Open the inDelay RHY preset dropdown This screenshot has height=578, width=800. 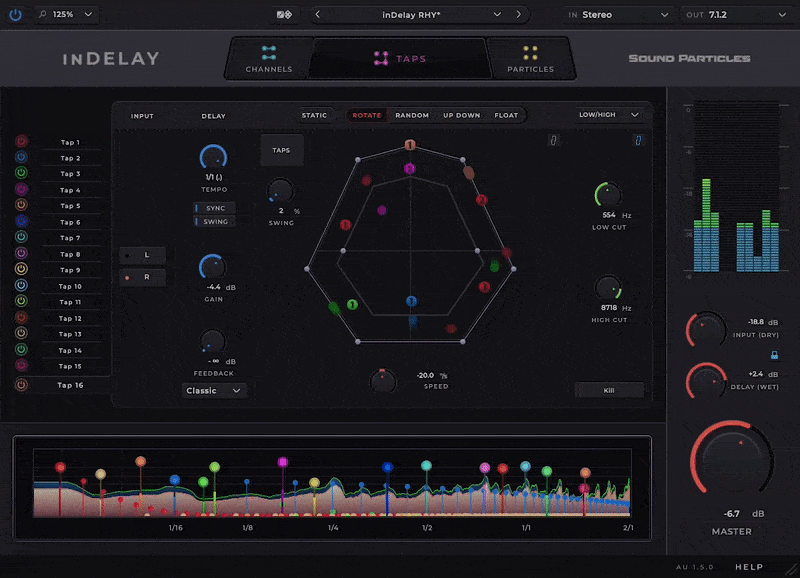[x=418, y=15]
